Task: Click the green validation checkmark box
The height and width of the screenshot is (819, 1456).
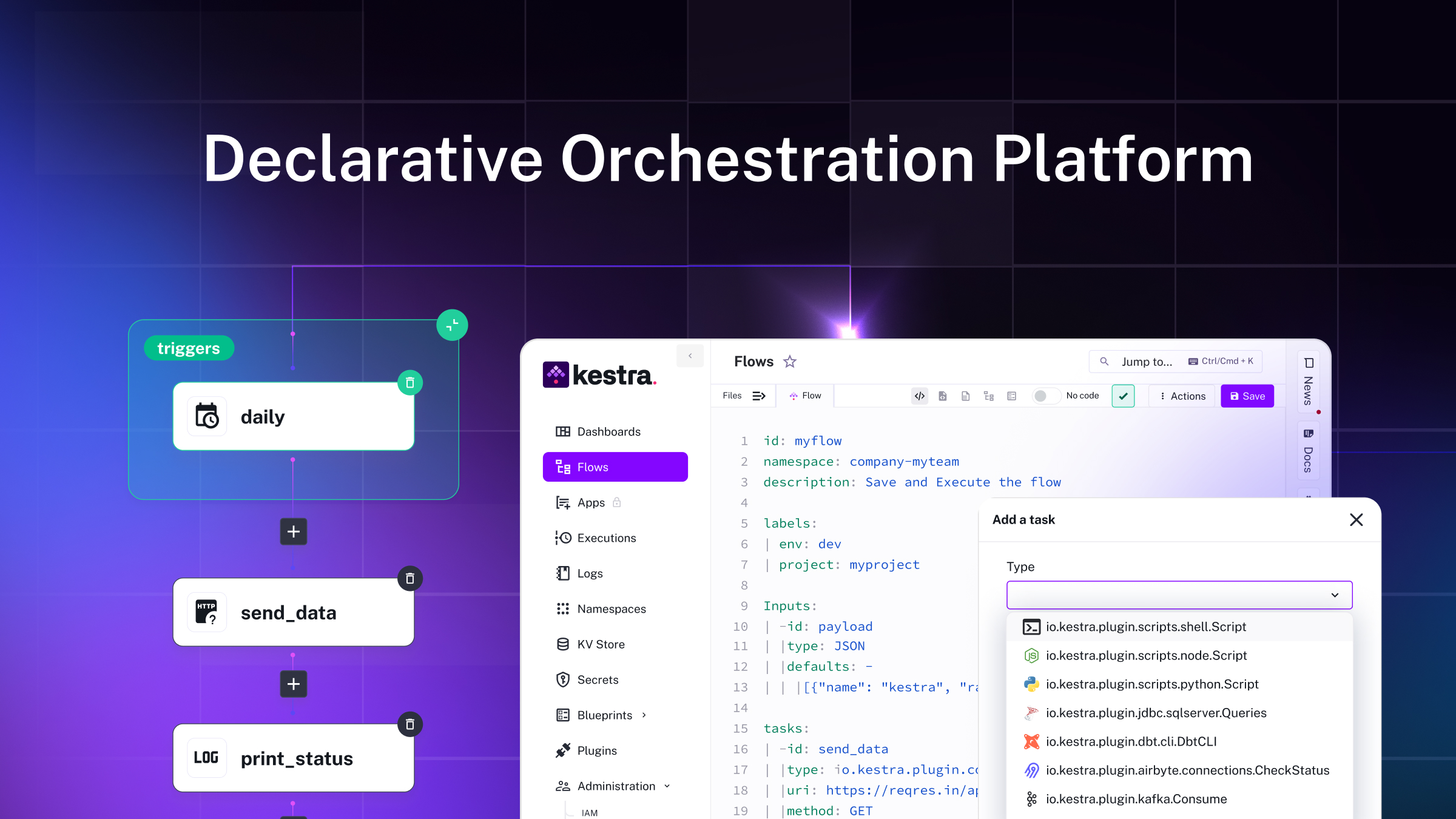Action: coord(1123,396)
